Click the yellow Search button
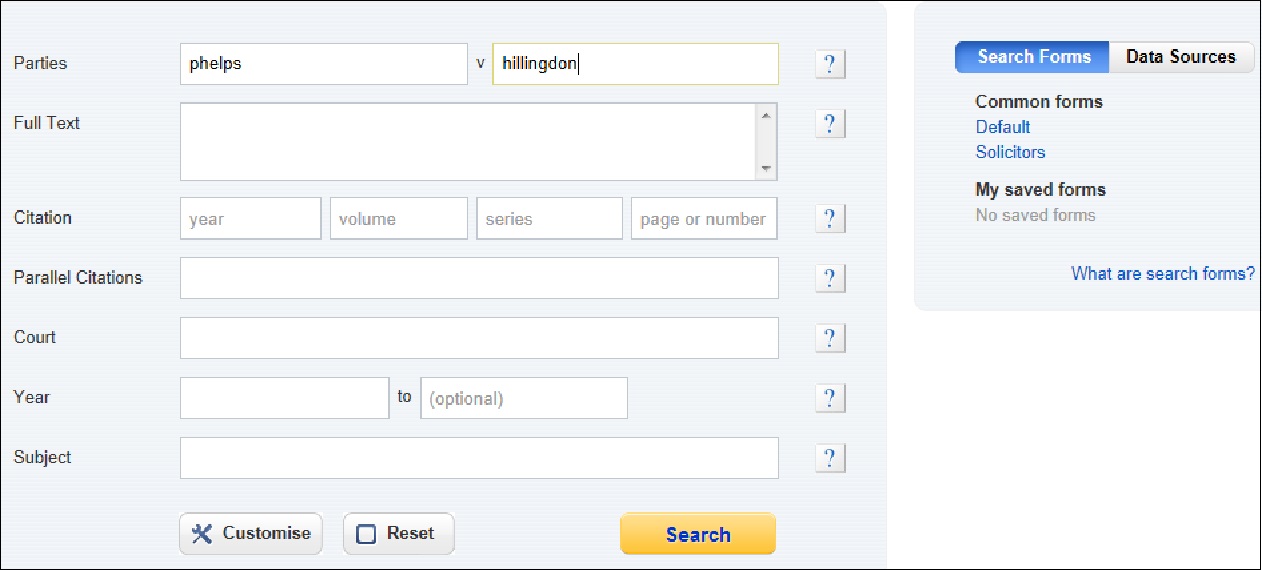The width and height of the screenshot is (1262, 570). click(698, 534)
